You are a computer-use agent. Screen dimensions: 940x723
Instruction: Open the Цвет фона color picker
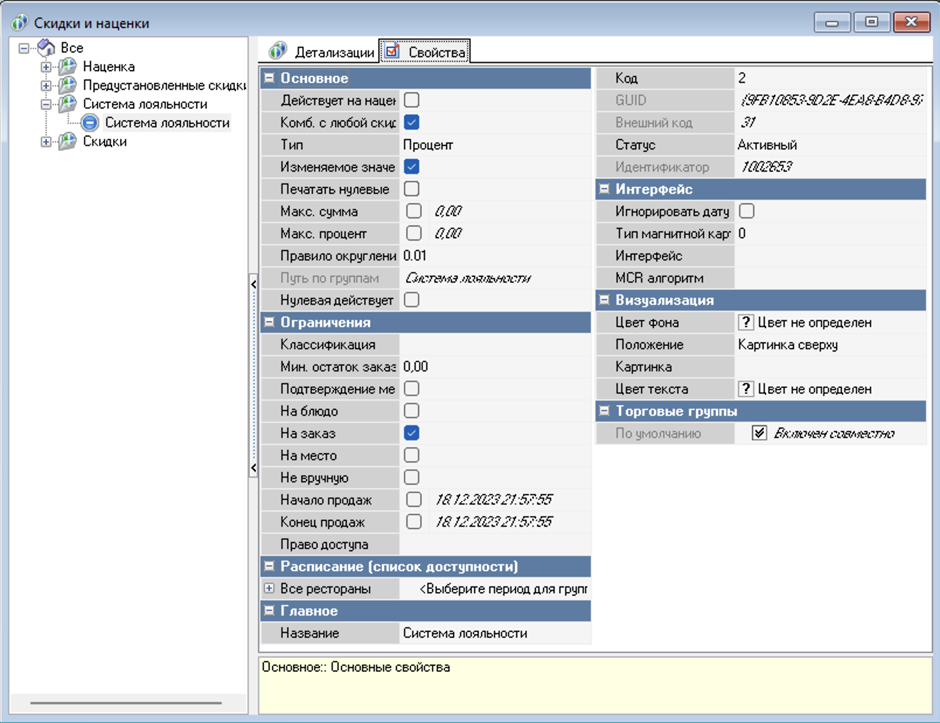click(x=812, y=323)
